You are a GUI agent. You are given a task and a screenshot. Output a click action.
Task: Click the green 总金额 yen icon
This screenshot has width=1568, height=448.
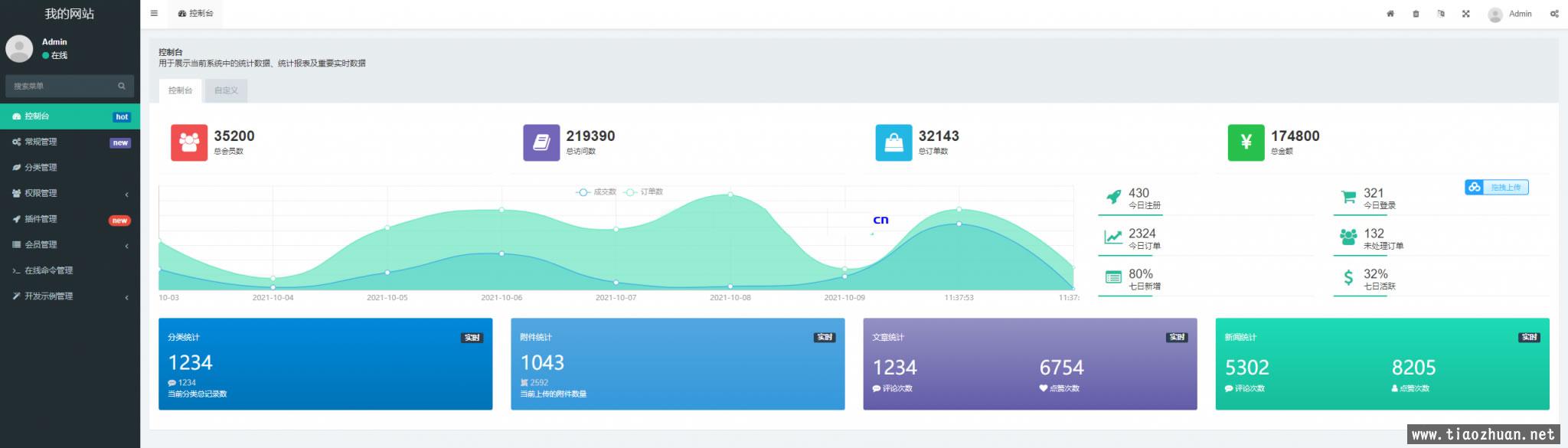coord(1246,142)
